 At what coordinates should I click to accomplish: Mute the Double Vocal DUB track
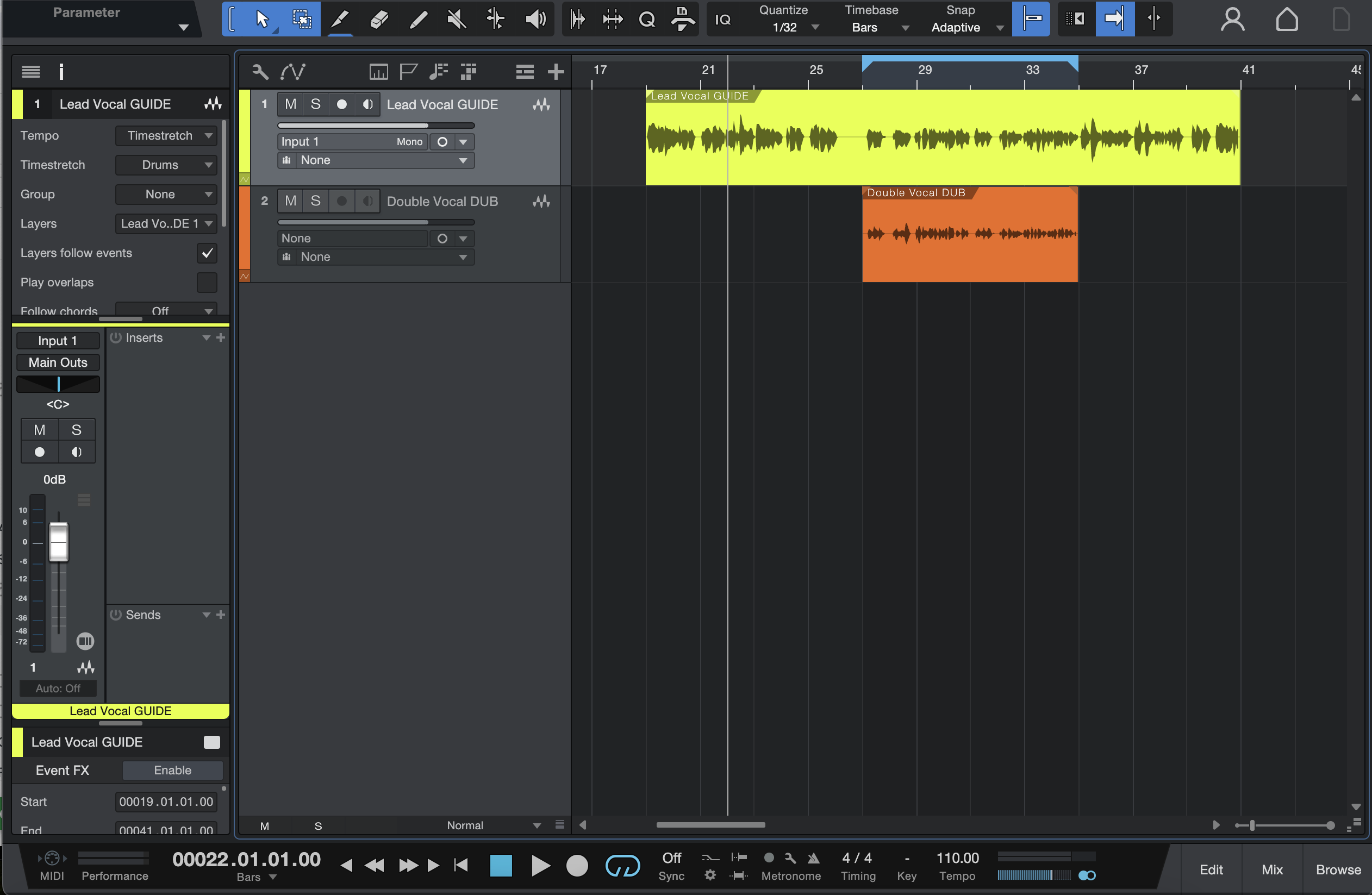(x=290, y=201)
